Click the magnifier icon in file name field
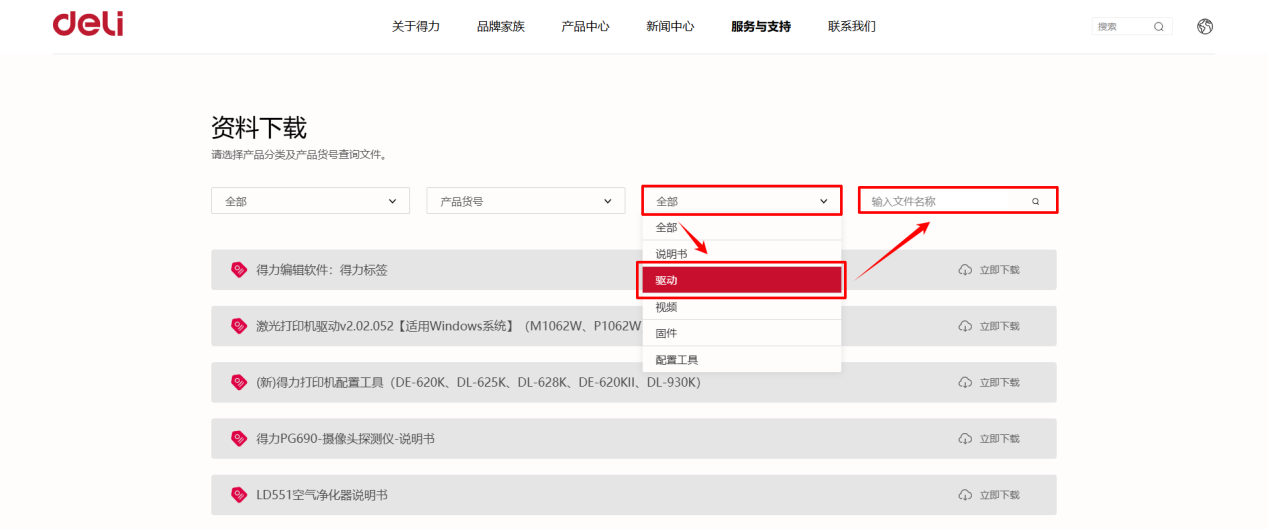 1036,201
